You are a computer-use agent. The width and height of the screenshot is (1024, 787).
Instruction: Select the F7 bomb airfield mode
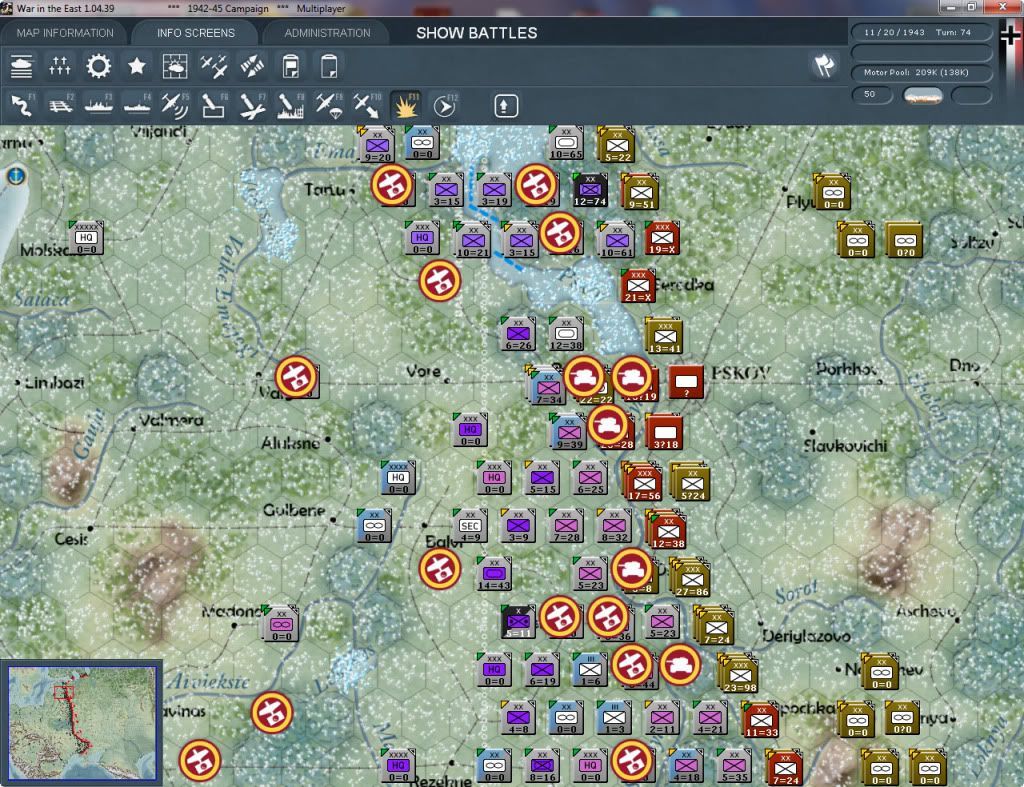tap(252, 106)
